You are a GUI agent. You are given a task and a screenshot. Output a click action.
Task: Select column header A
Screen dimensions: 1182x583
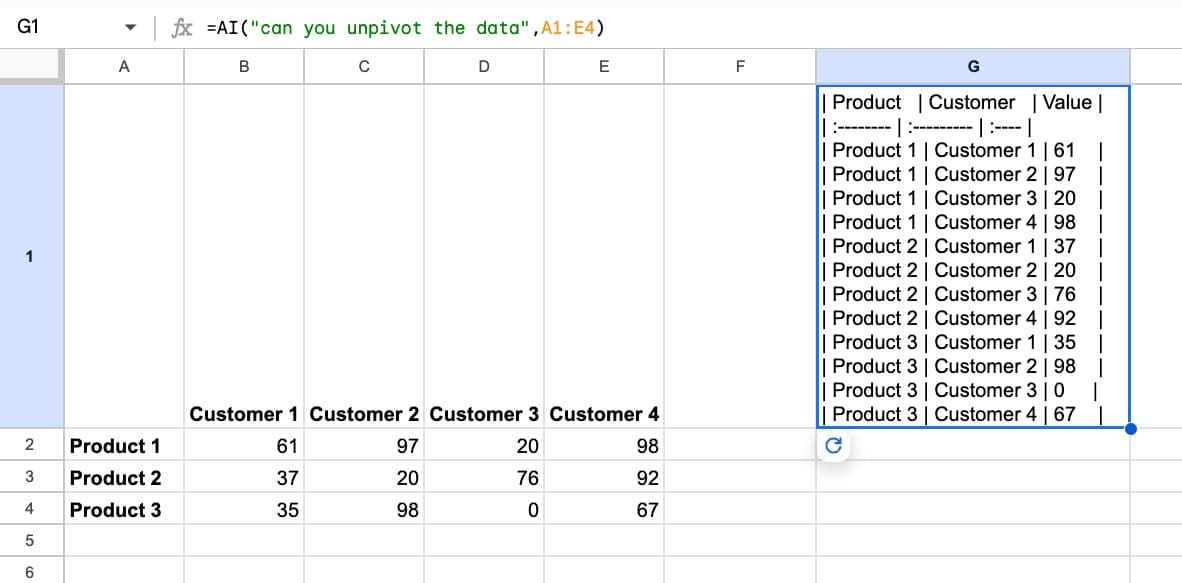pyautogui.click(x=124, y=66)
